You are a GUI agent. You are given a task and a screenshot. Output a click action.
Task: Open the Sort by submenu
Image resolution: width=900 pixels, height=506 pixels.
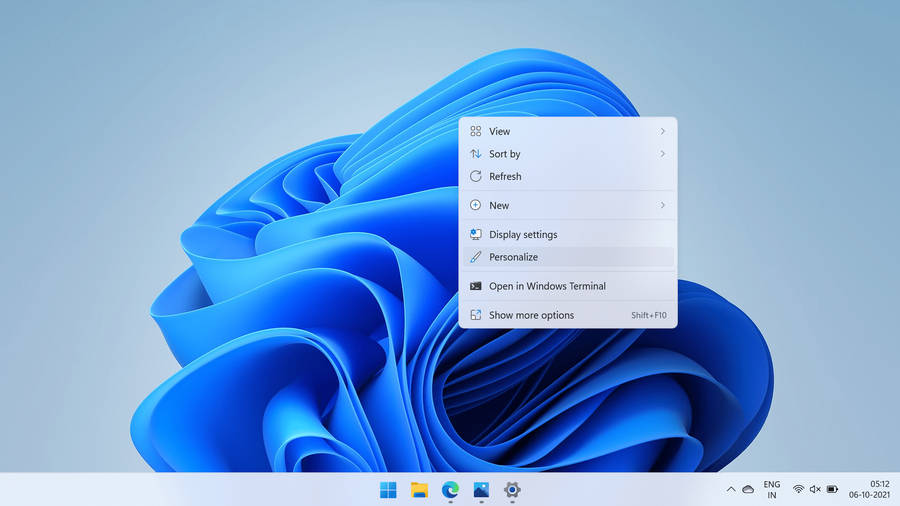(568, 154)
